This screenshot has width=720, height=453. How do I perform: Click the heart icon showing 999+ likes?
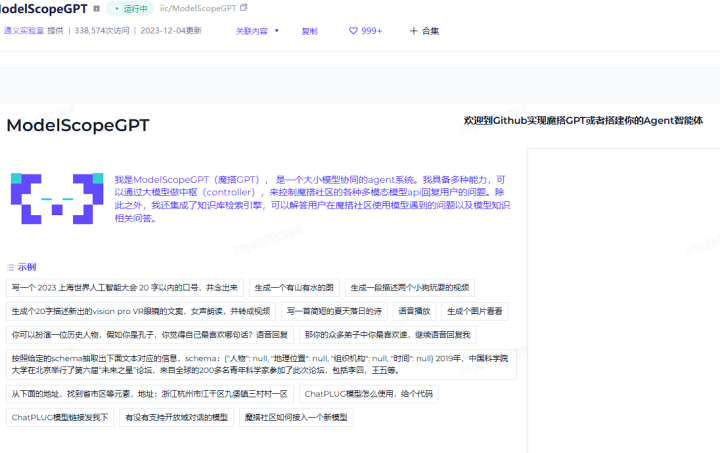pos(354,31)
